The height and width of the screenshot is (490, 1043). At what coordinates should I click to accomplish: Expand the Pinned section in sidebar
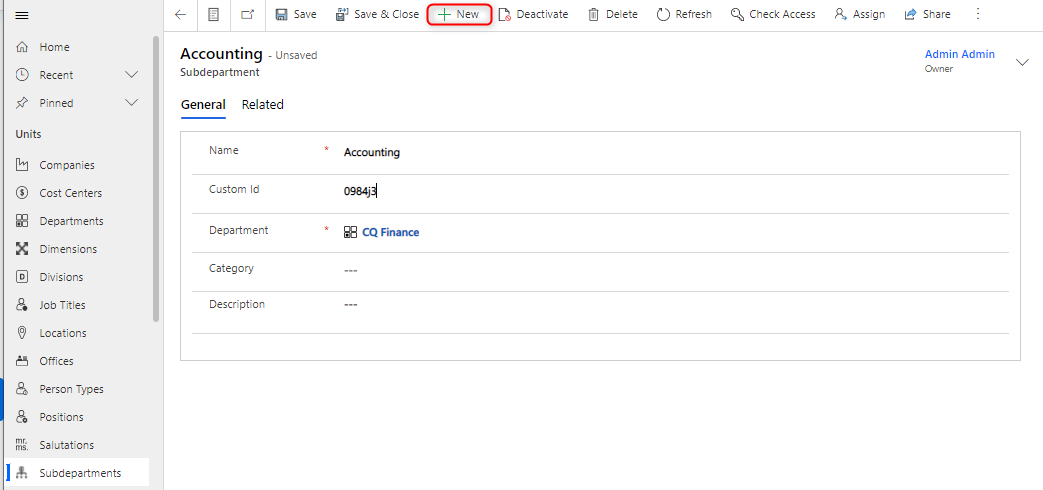tap(131, 103)
